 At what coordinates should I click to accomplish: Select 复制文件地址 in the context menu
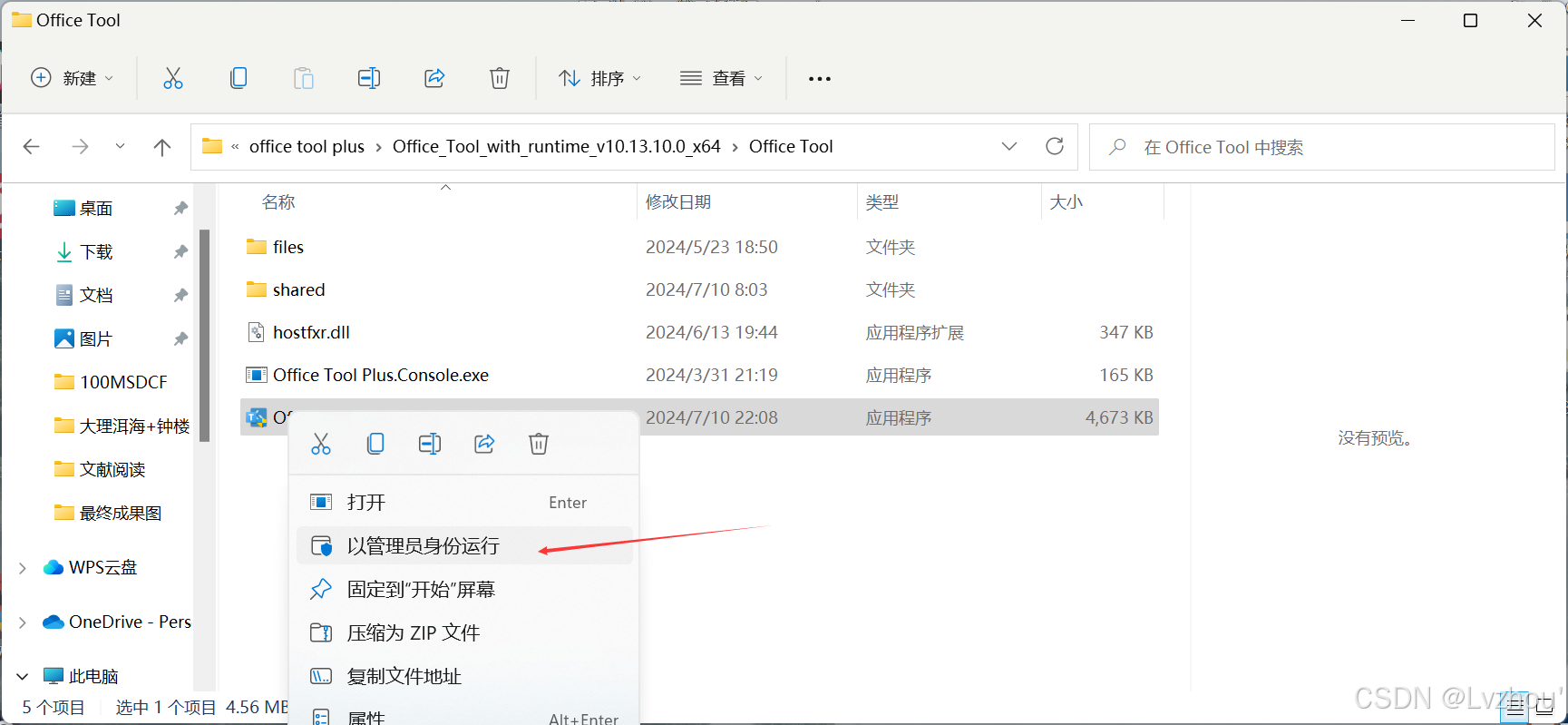point(404,677)
